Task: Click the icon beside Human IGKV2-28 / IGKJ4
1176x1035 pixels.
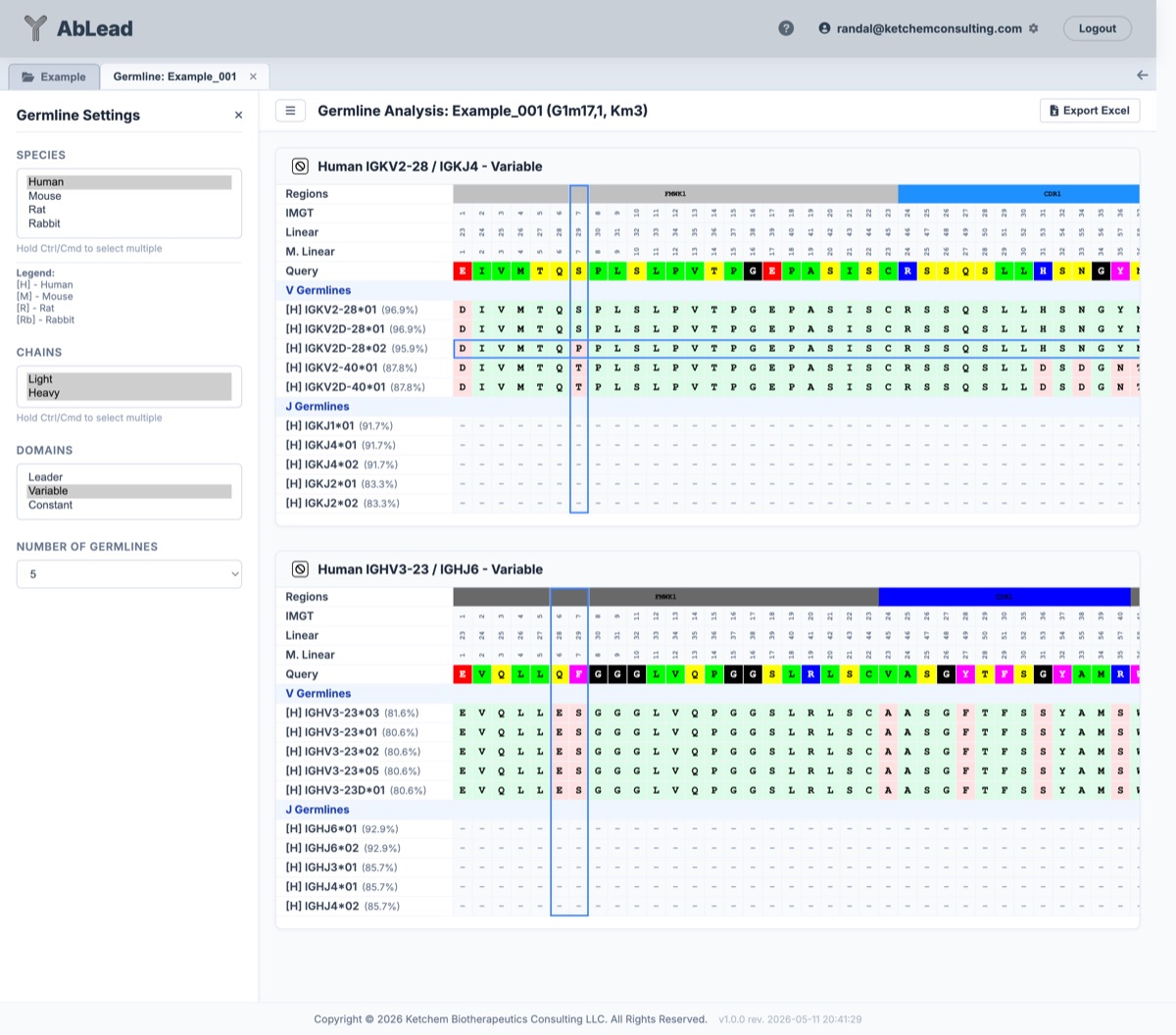Action: tap(301, 167)
